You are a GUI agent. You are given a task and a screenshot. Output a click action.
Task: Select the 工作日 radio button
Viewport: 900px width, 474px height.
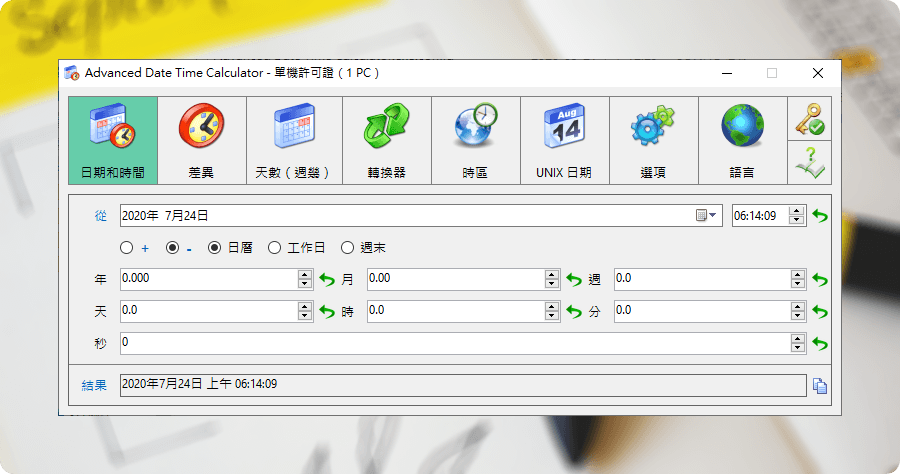pyautogui.click(x=274, y=248)
